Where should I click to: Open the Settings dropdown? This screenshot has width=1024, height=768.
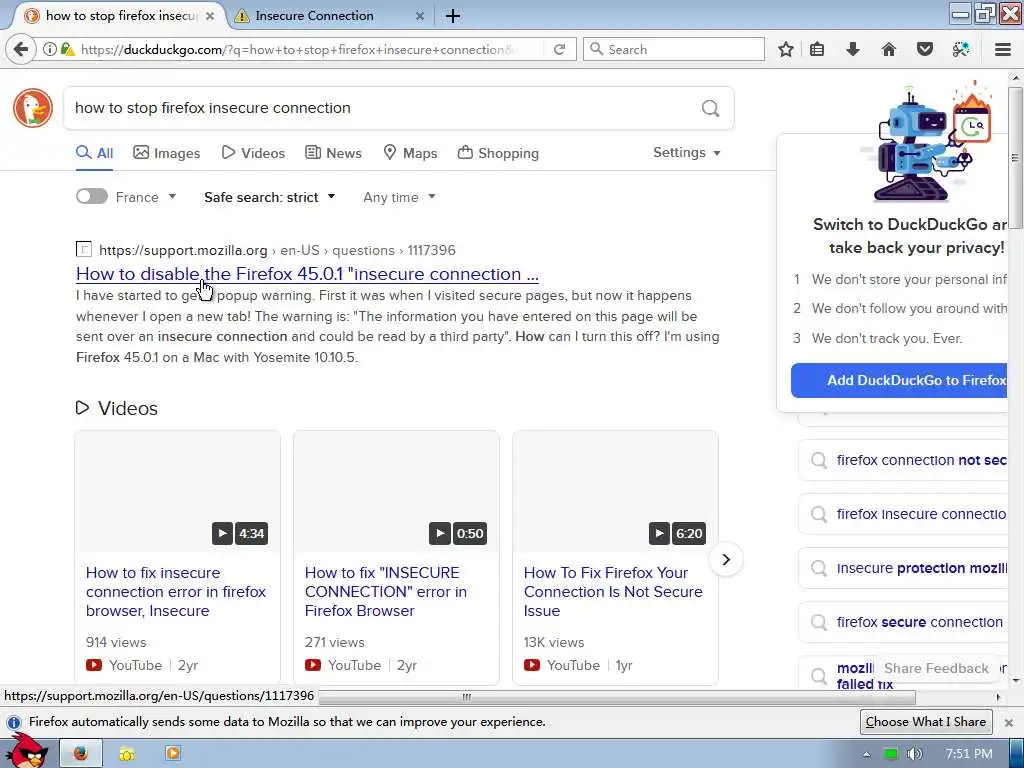click(686, 152)
